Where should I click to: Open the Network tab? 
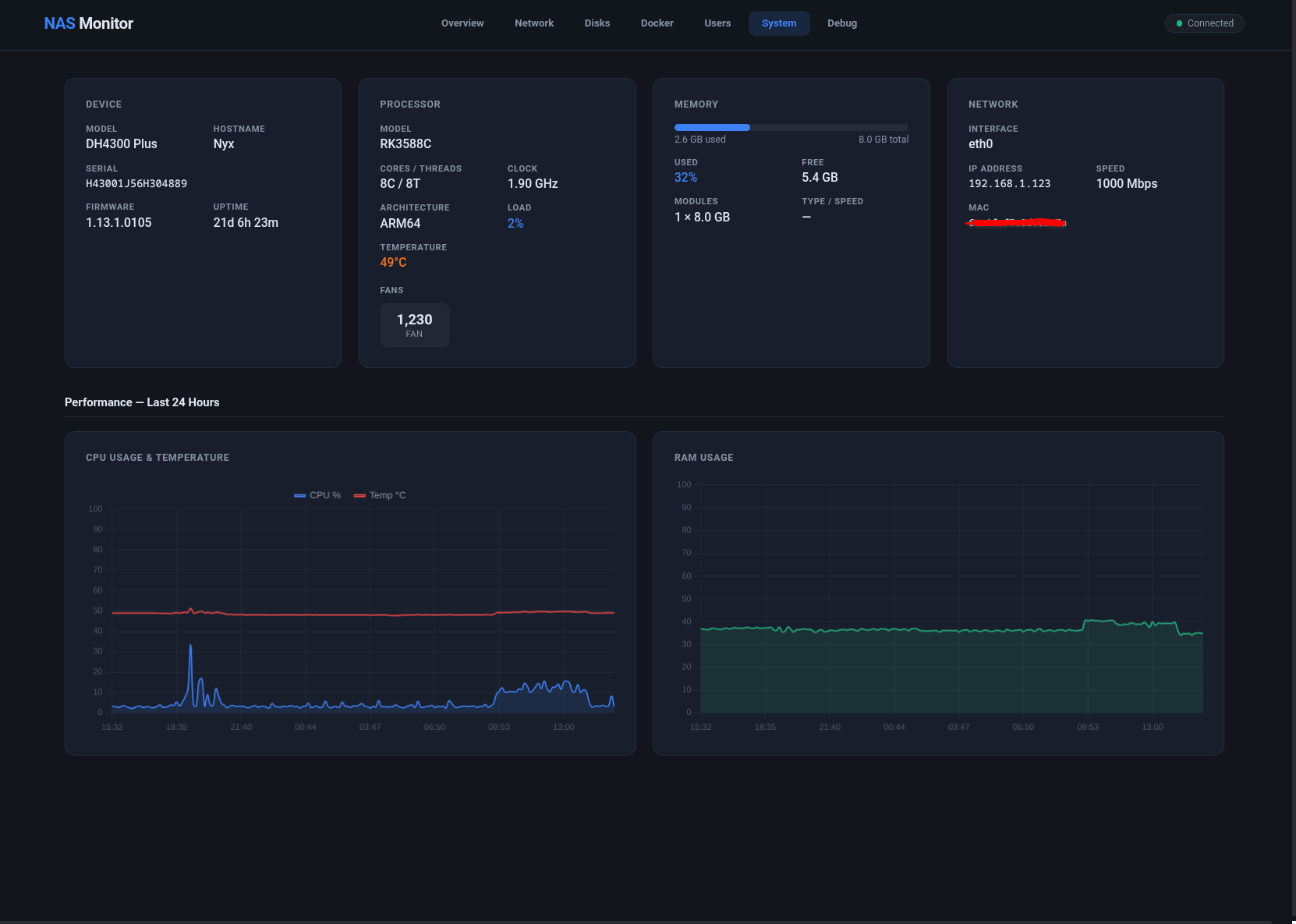[533, 23]
